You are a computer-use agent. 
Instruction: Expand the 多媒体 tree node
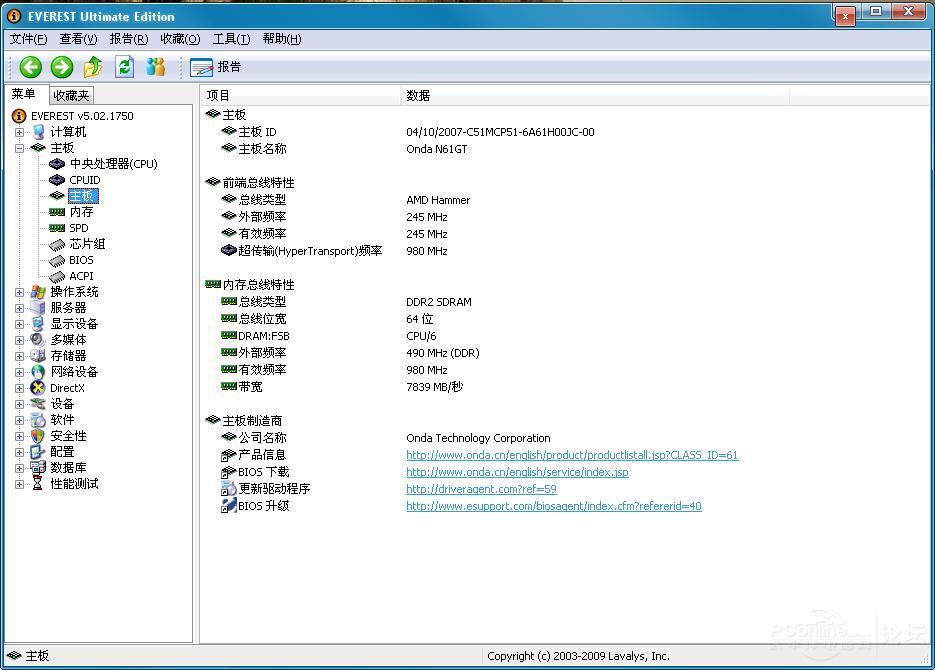coord(20,340)
